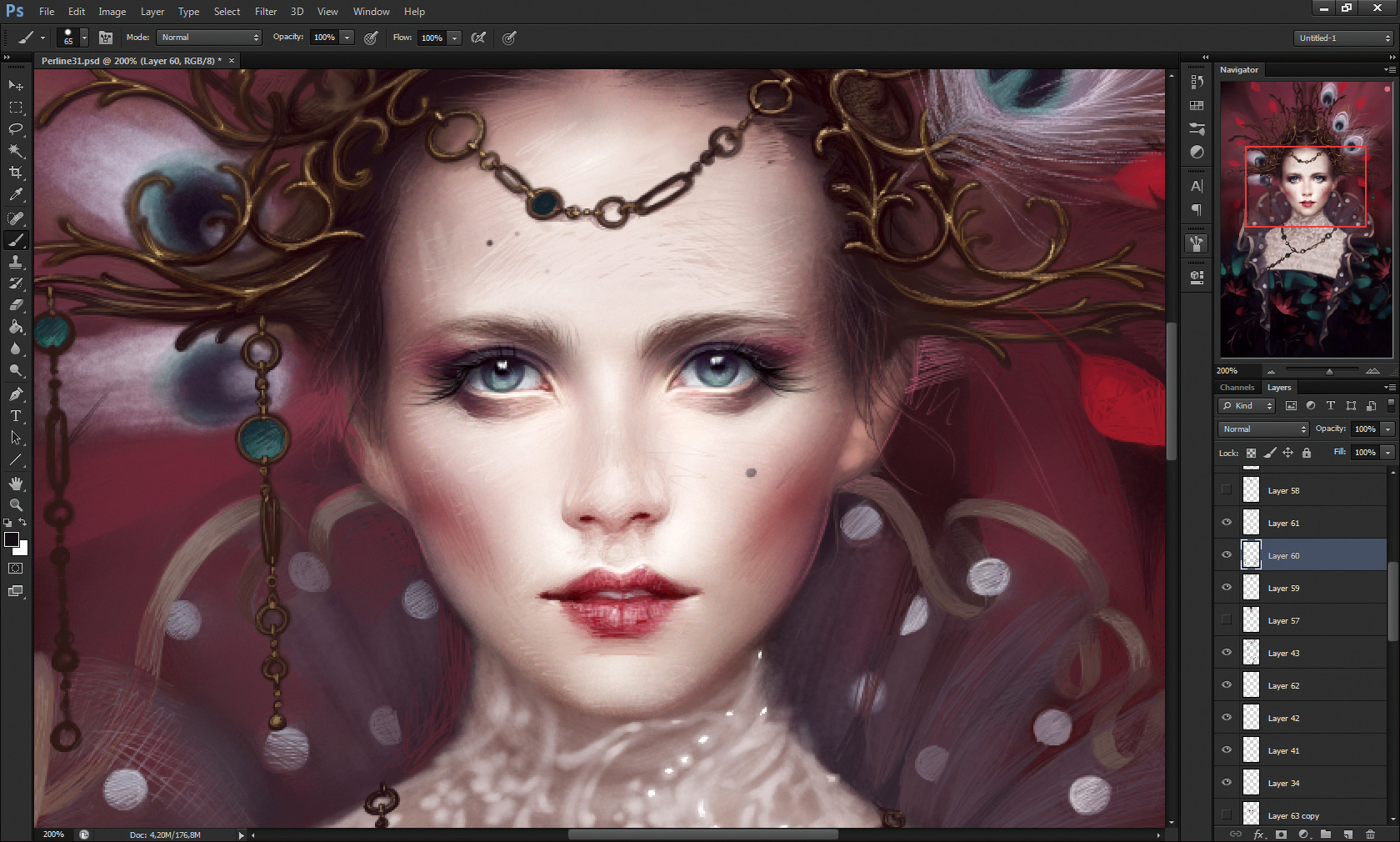Image resolution: width=1400 pixels, height=842 pixels.
Task: Select the Pen tool
Action: tap(16, 394)
